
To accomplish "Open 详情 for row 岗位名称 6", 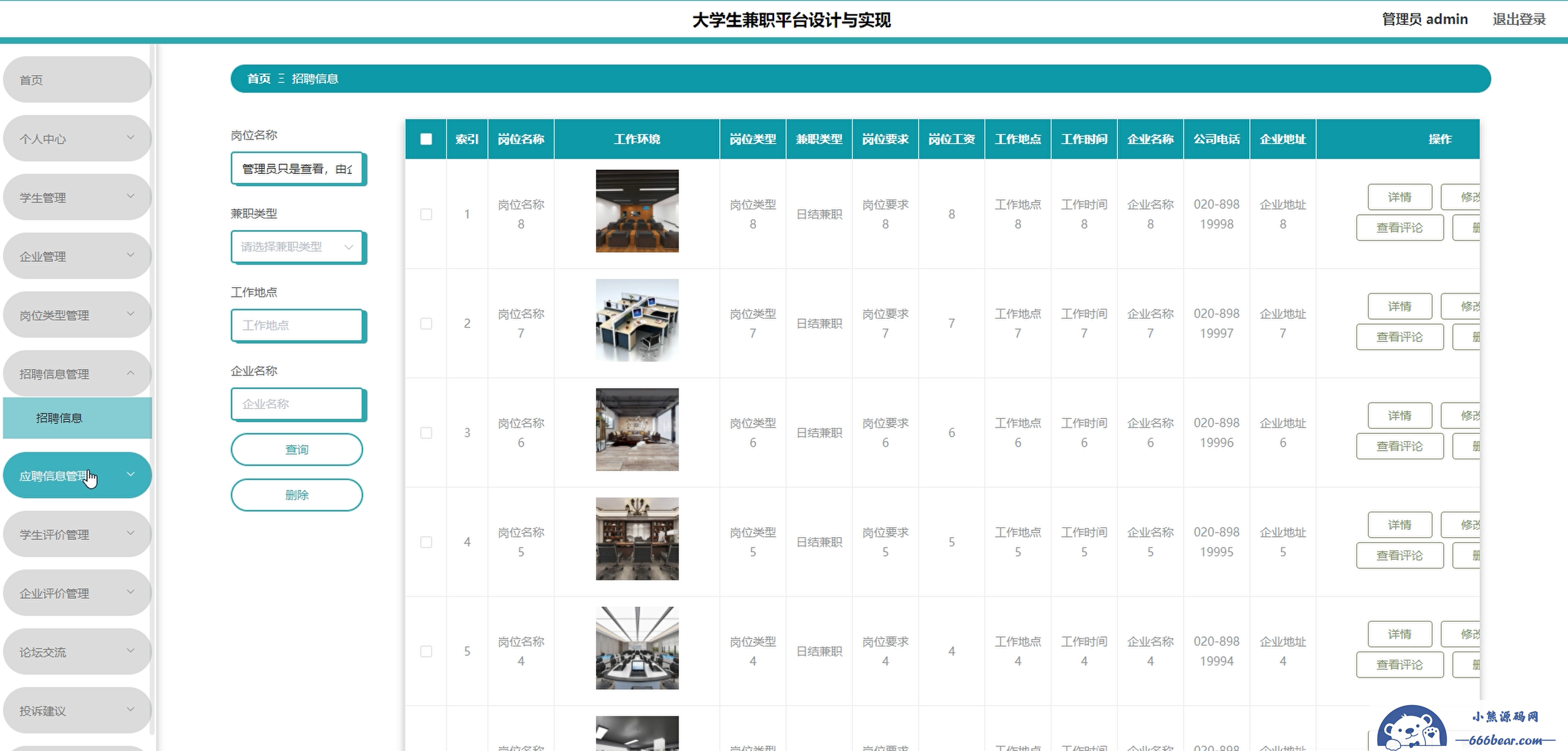I will tap(1399, 416).
